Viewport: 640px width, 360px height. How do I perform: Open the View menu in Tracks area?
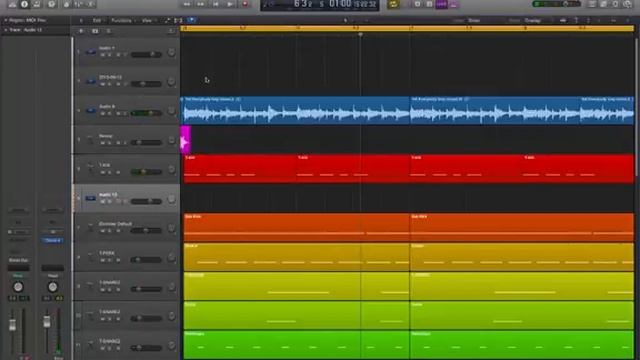(147, 20)
